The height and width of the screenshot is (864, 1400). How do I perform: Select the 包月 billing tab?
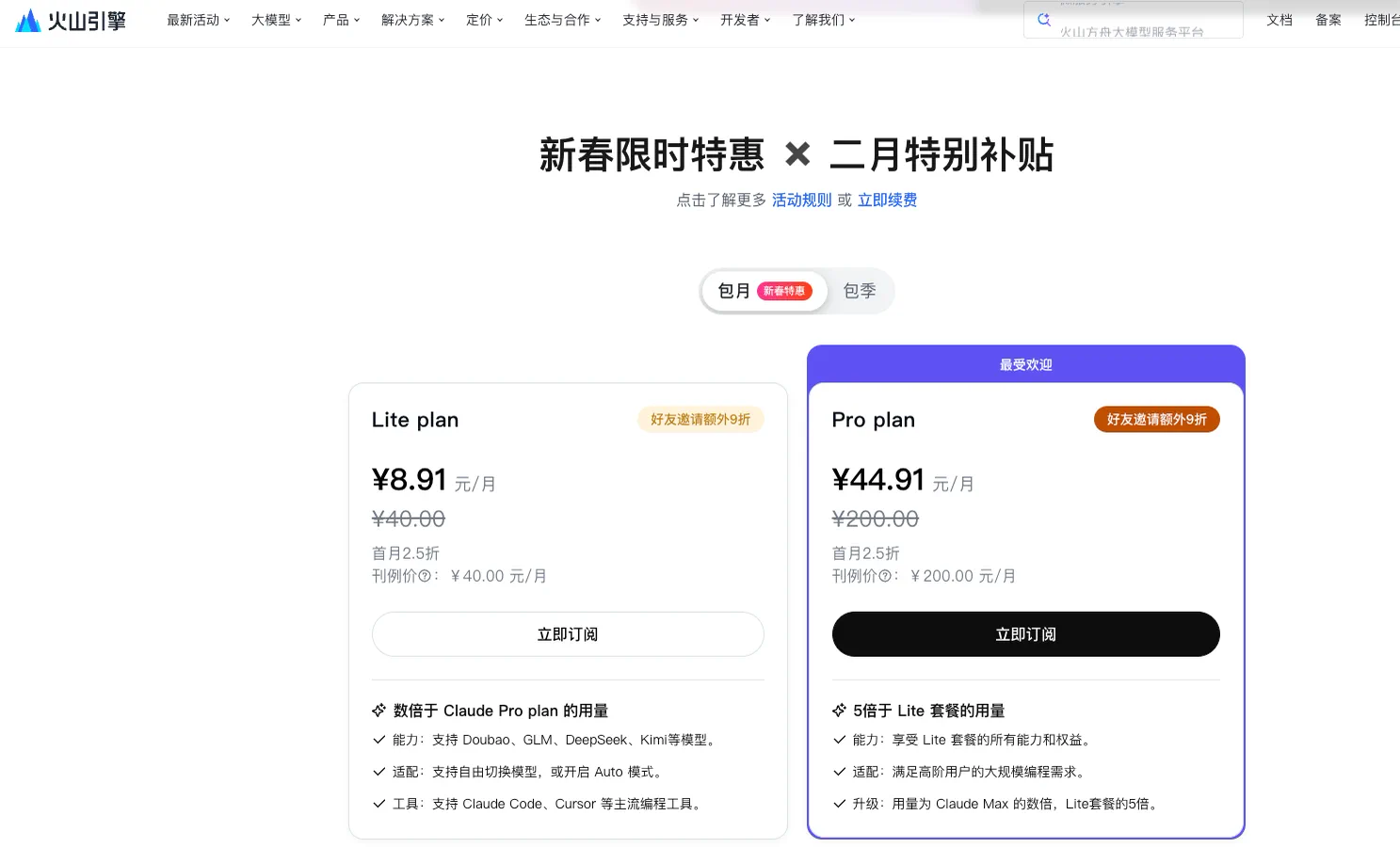(x=764, y=291)
